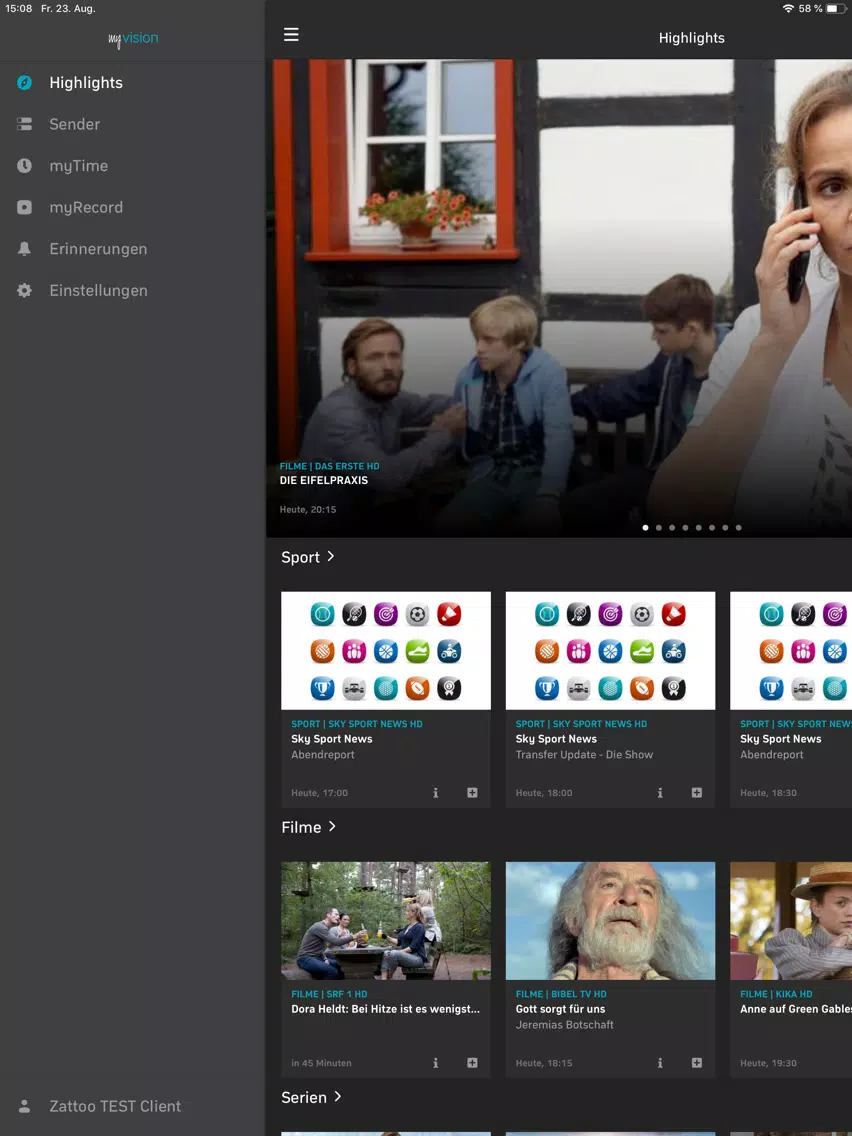The image size is (852, 1136).
Task: Open Sky Sport News 18:30 thumbnail
Action: tap(791, 651)
